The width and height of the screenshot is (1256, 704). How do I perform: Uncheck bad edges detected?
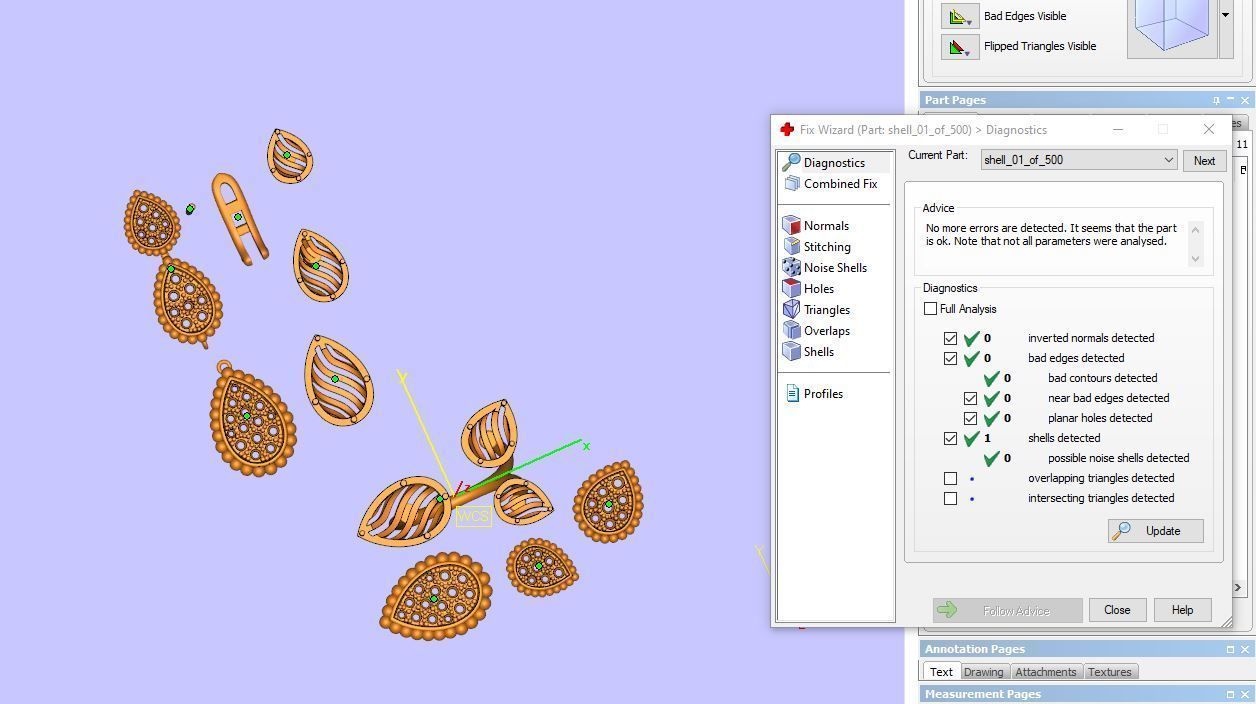[x=950, y=358]
